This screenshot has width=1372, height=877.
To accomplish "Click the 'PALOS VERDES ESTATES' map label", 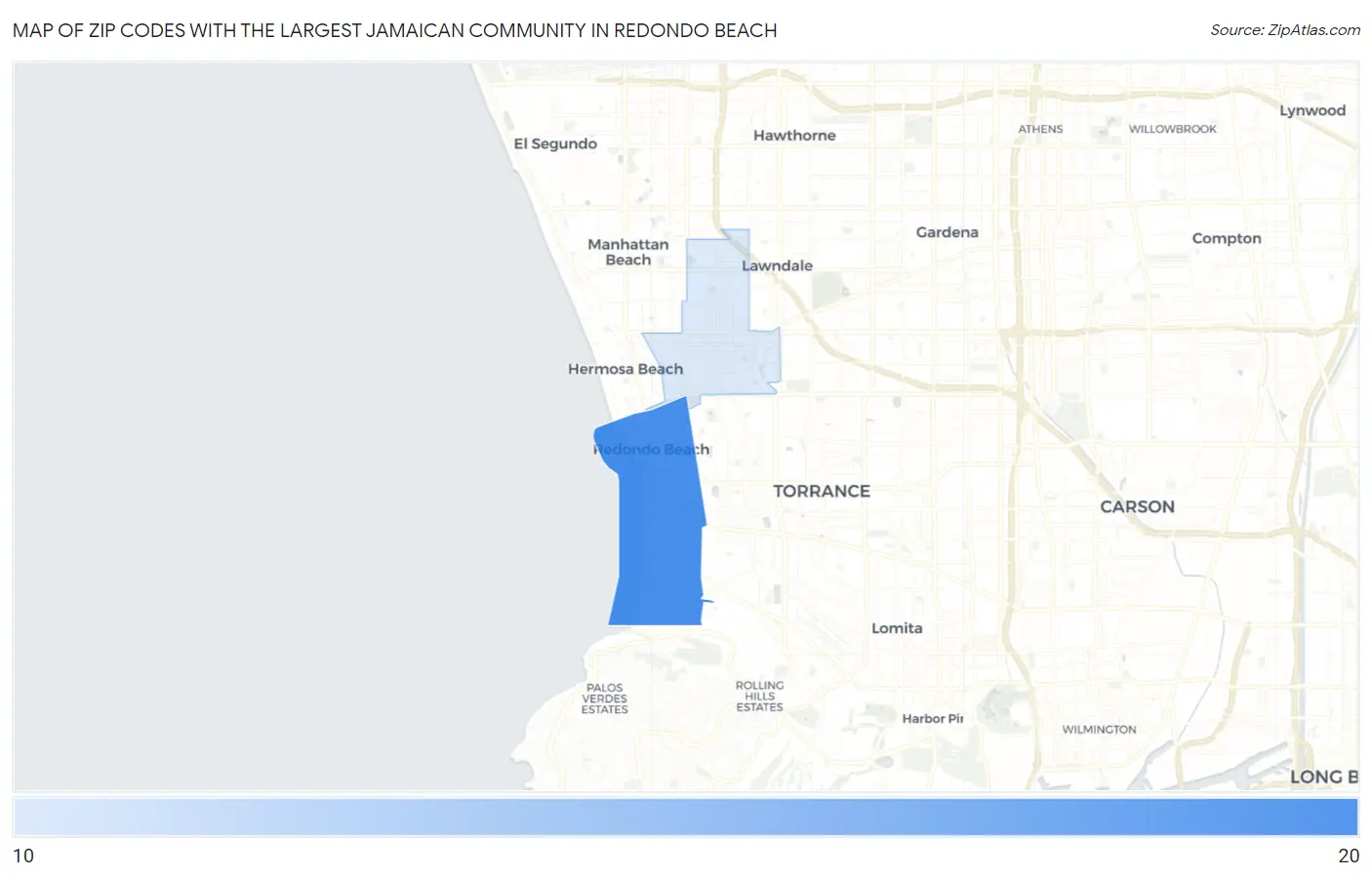I will [605, 698].
